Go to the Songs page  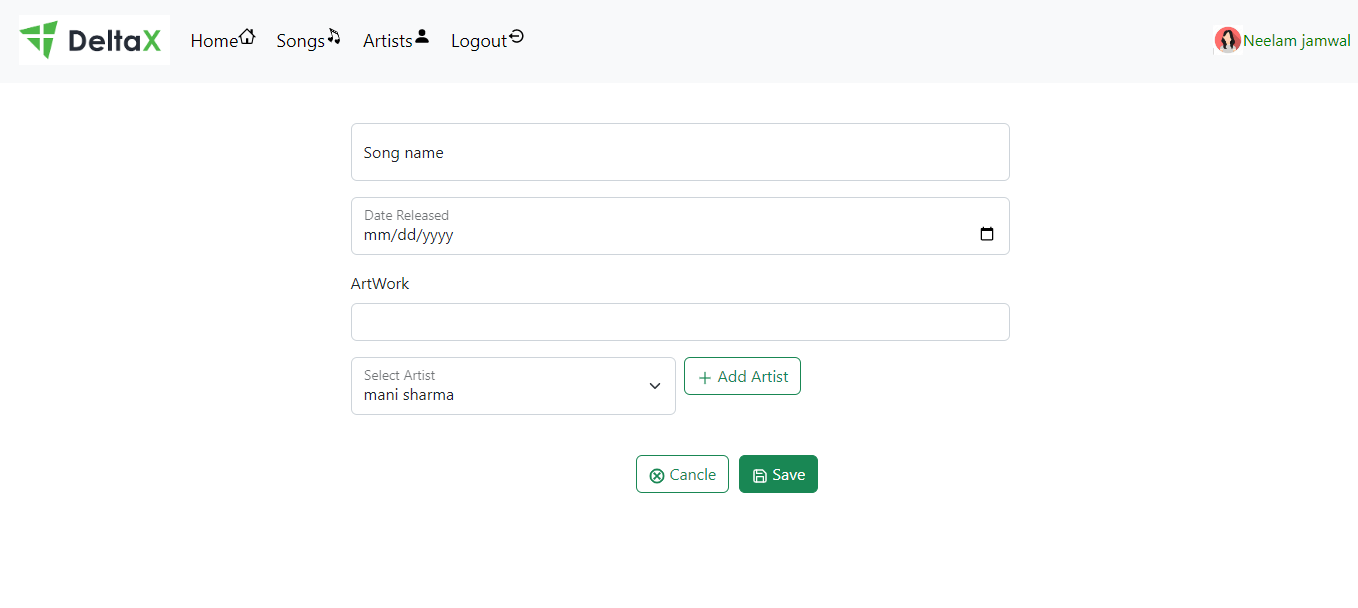point(299,41)
